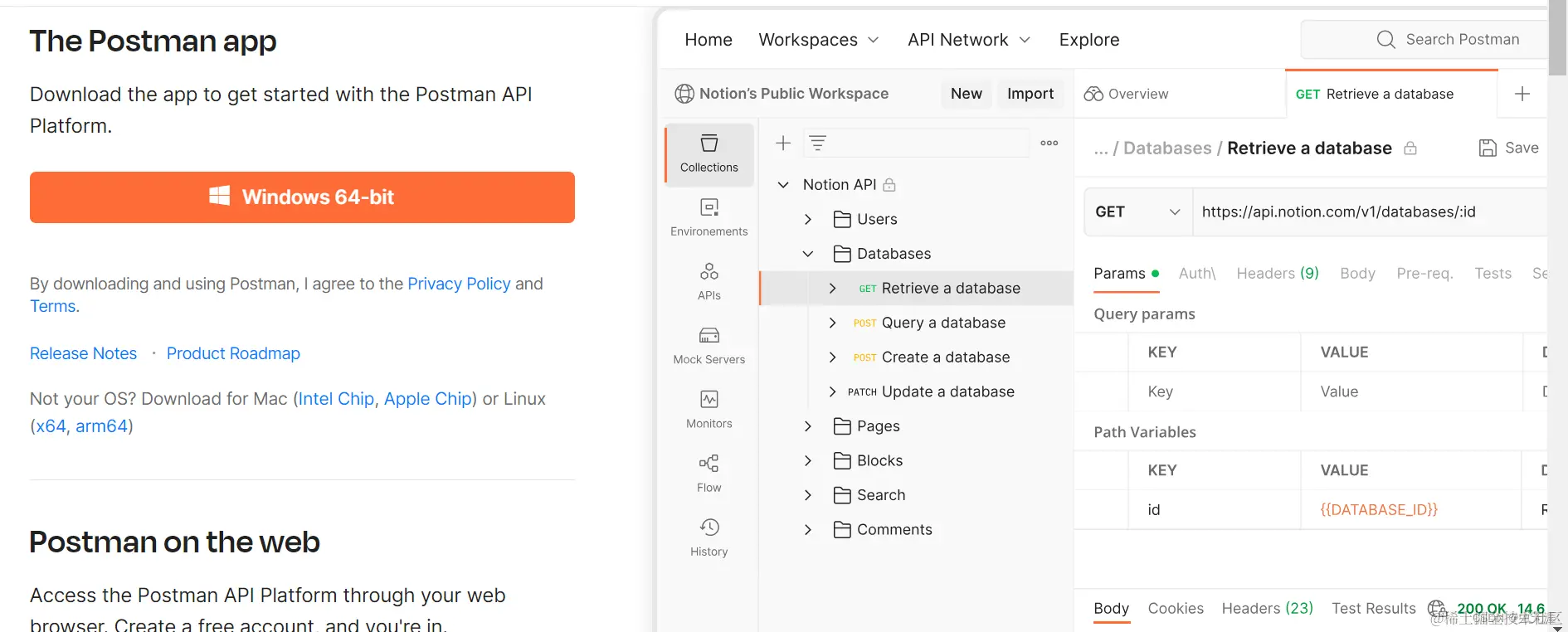Screen dimensions: 1568x632
Task: Open the APIs sidebar panel
Action: [709, 281]
